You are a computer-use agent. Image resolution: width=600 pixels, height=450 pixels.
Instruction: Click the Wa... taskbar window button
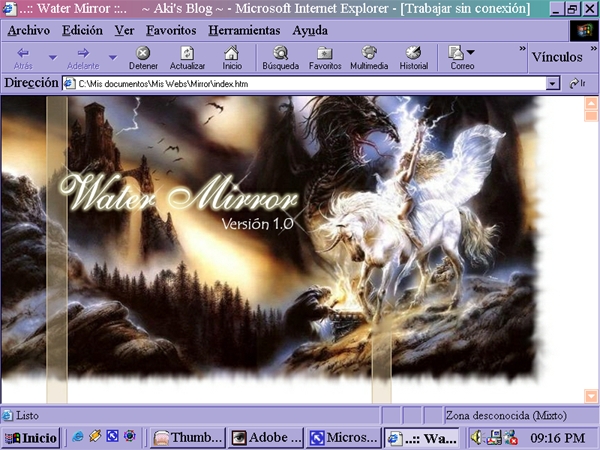pyautogui.click(x=422, y=438)
